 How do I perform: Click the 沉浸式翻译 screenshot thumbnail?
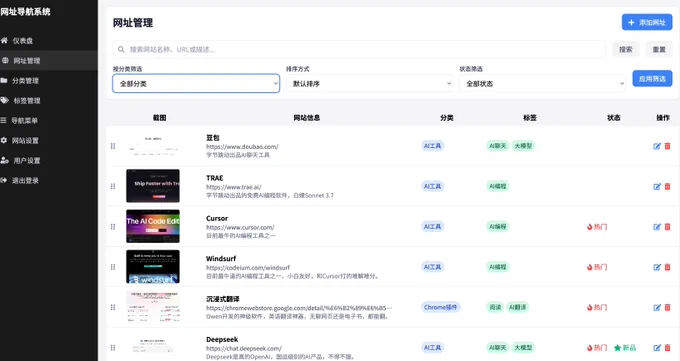153,307
